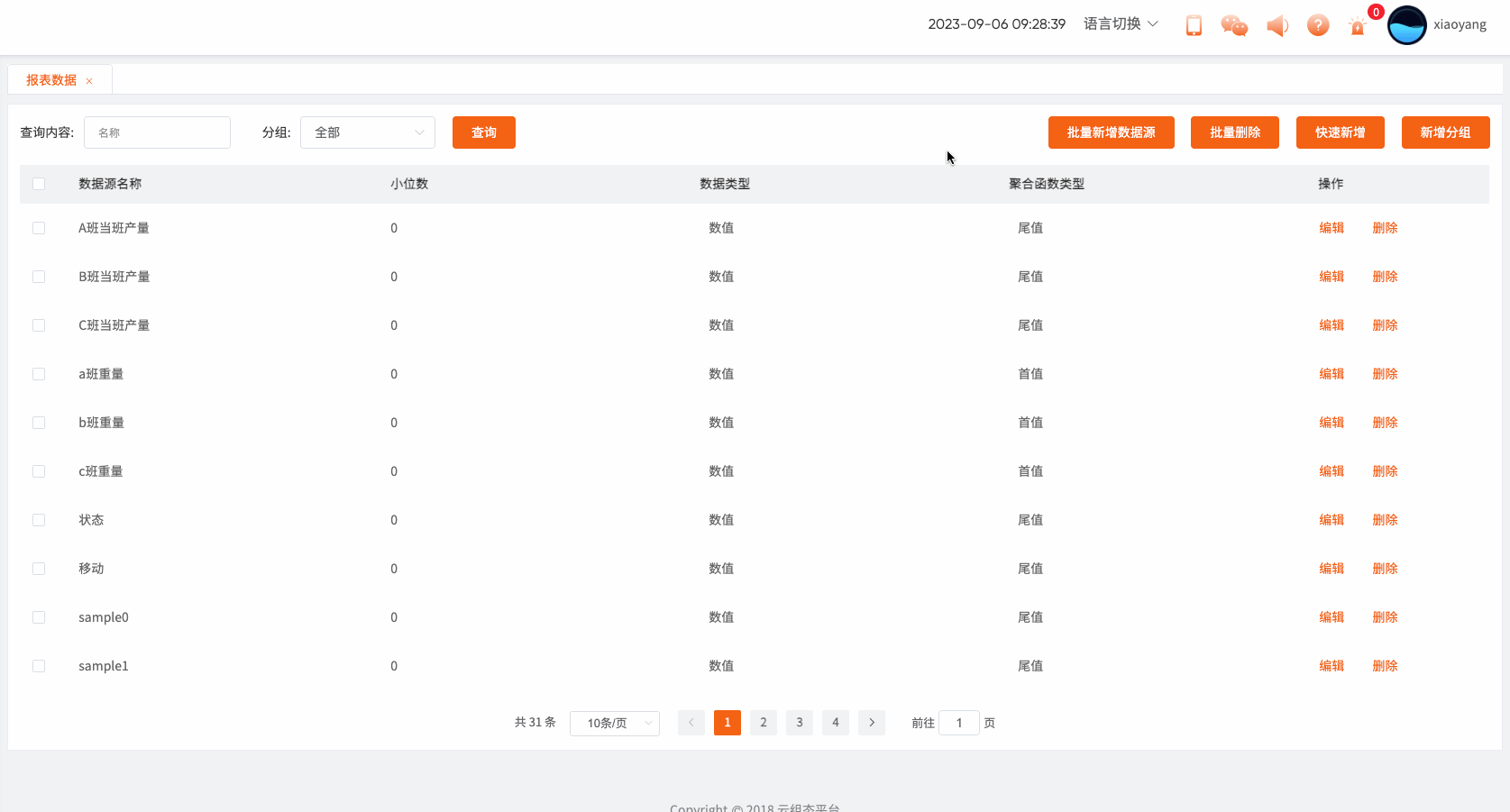Click the WeChat chat icon
1510x812 pixels.
click(x=1234, y=25)
